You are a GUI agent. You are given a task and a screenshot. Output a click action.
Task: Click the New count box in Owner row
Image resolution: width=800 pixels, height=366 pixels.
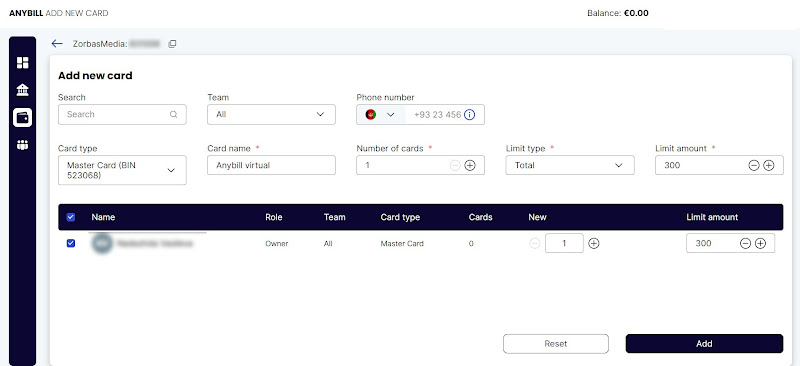[564, 243]
